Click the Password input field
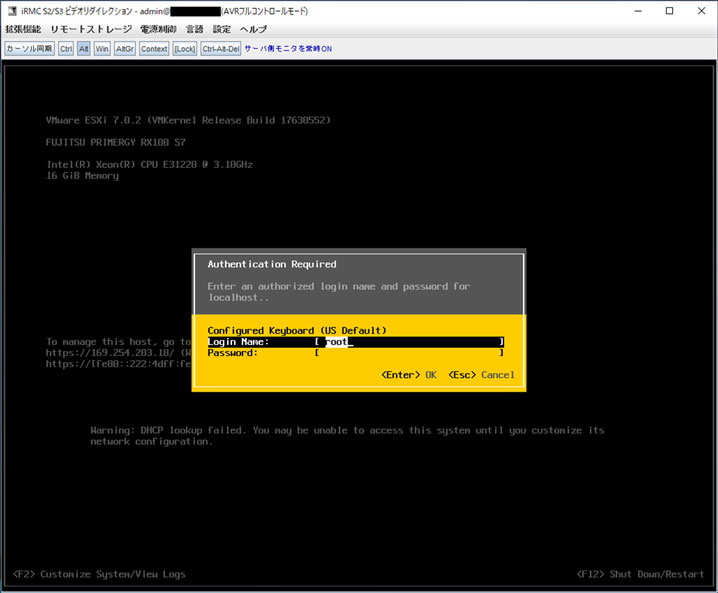The width and height of the screenshot is (718, 593). (x=409, y=353)
